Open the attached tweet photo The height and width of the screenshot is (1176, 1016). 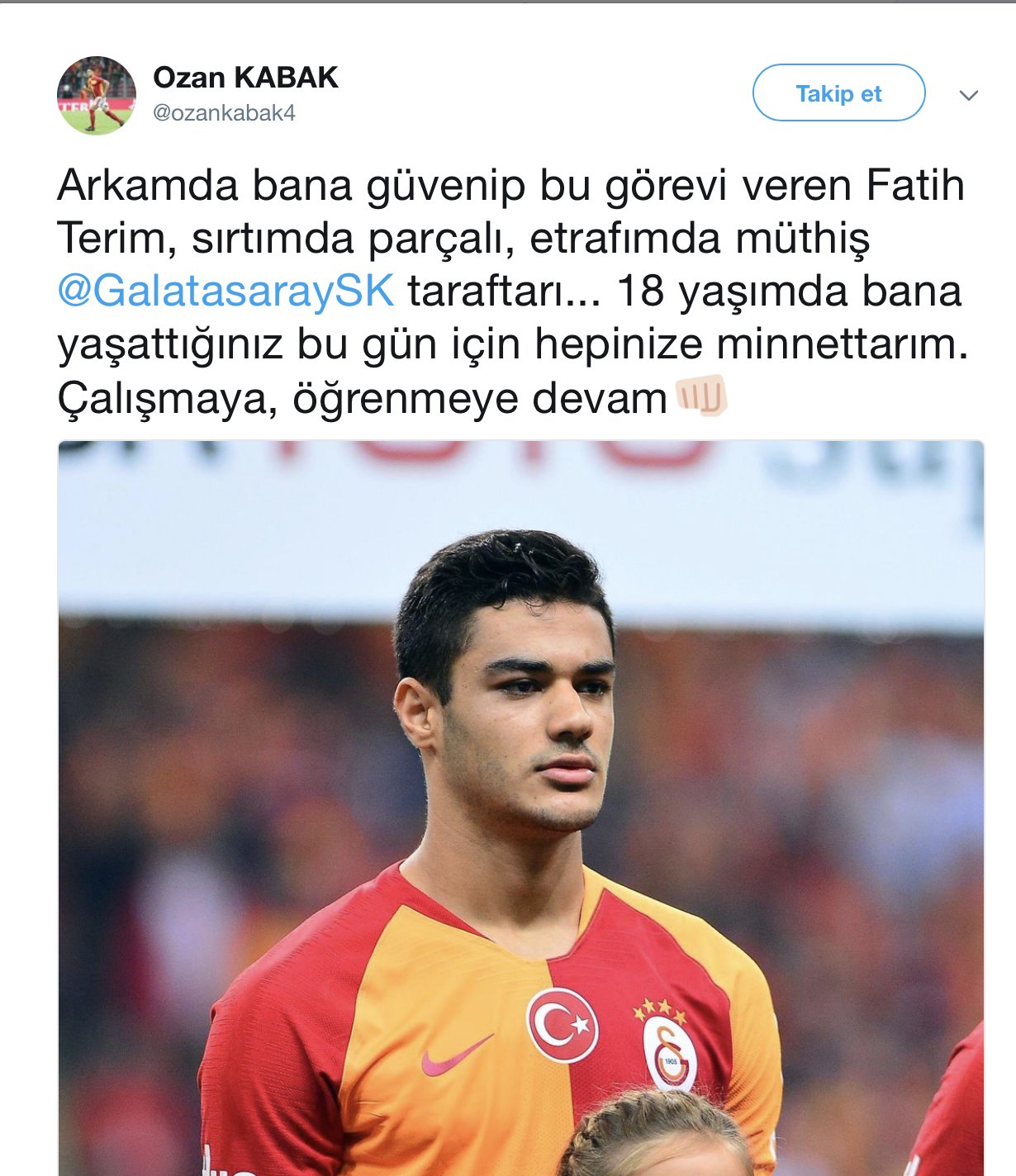[520, 808]
